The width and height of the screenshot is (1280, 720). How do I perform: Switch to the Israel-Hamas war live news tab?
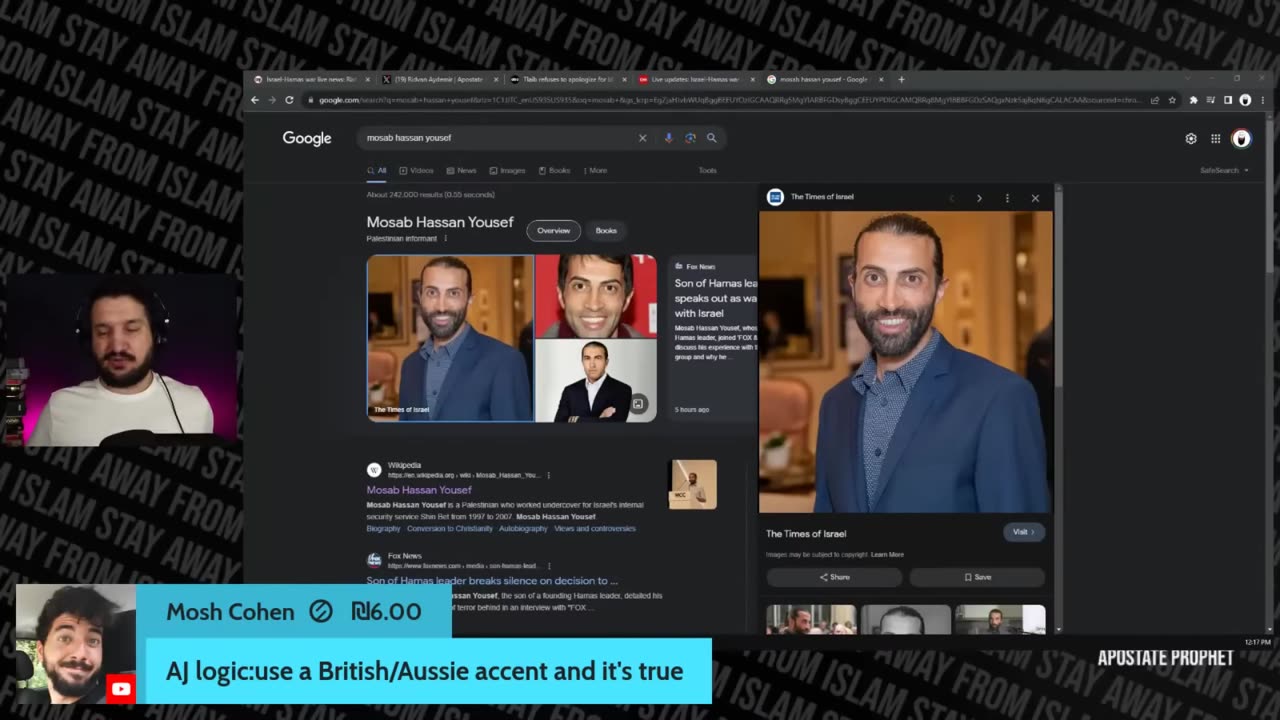click(x=311, y=79)
